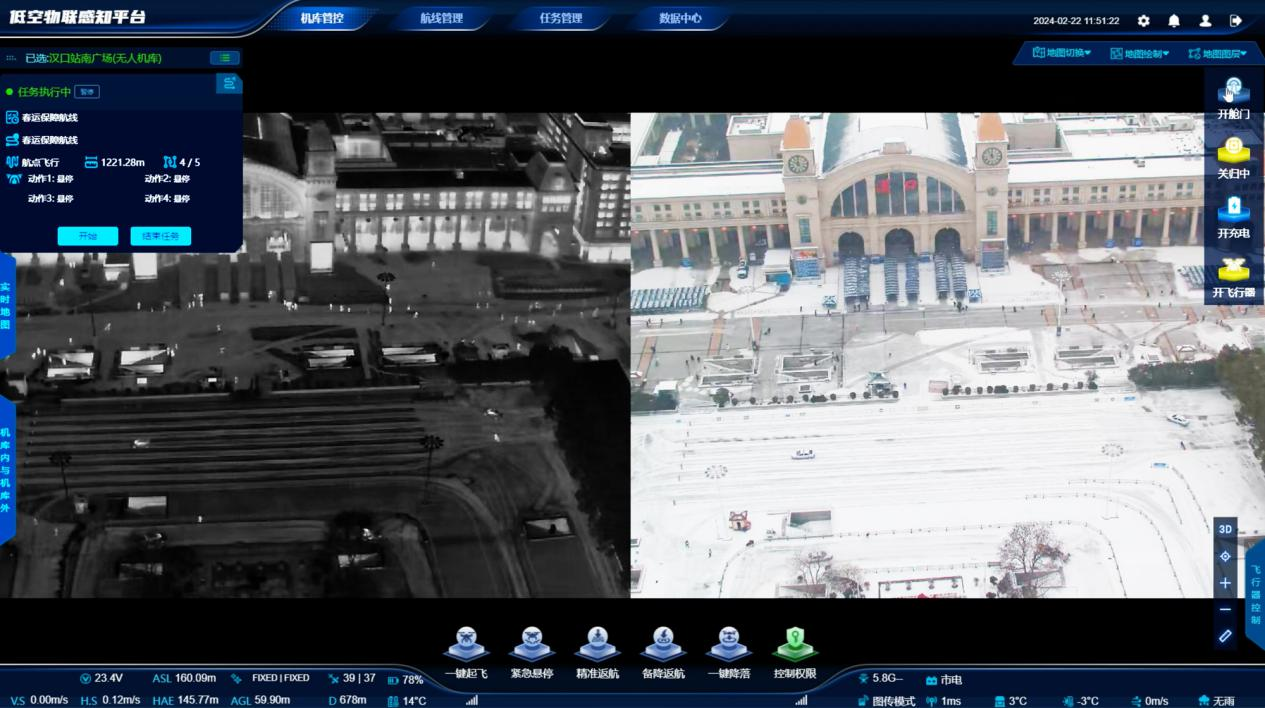Trigger 精准返航 precise return icon

tap(597, 645)
